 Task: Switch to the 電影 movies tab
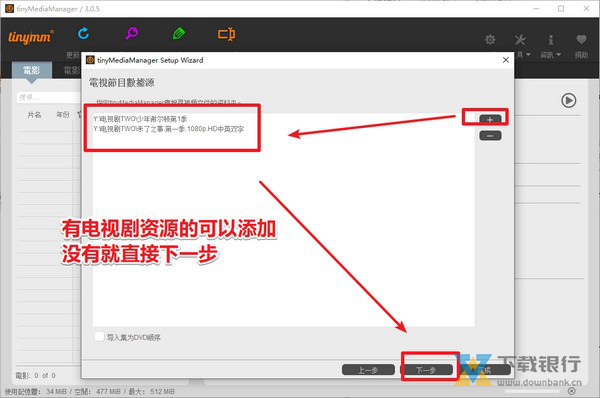point(32,70)
